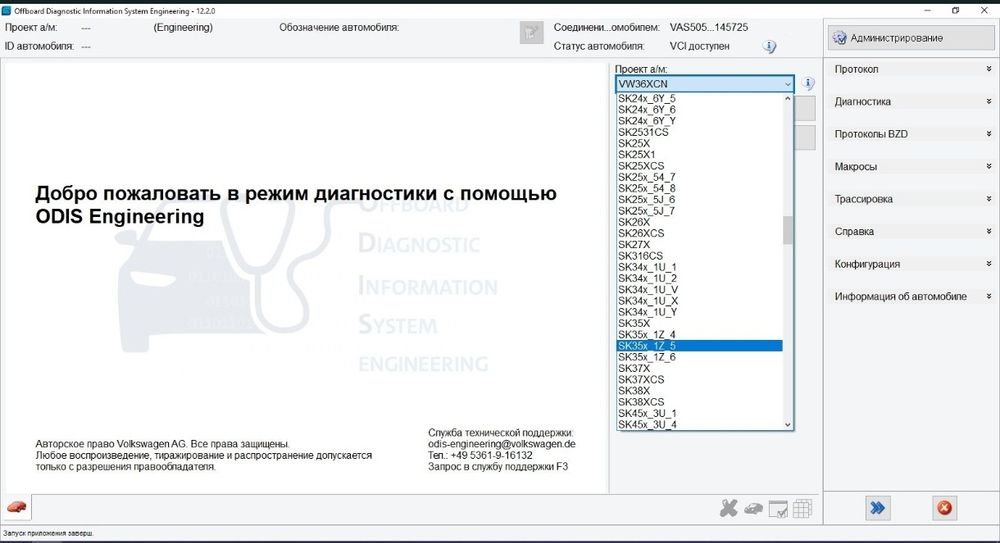Expand the Диагностика section
Image resolution: width=1000 pixels, height=543 pixels.
(913, 101)
